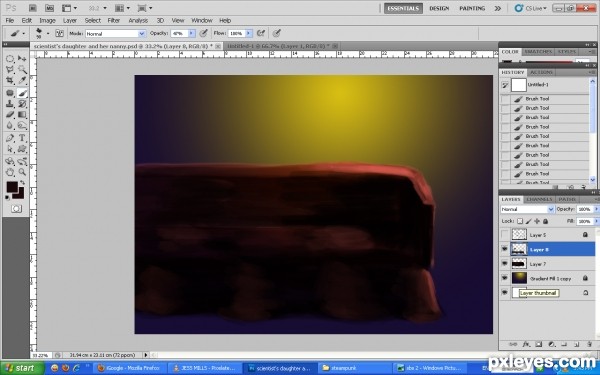This screenshot has width=600, height=375.
Task: Hide Gradient Fill 1 copy layer
Action: tap(505, 278)
